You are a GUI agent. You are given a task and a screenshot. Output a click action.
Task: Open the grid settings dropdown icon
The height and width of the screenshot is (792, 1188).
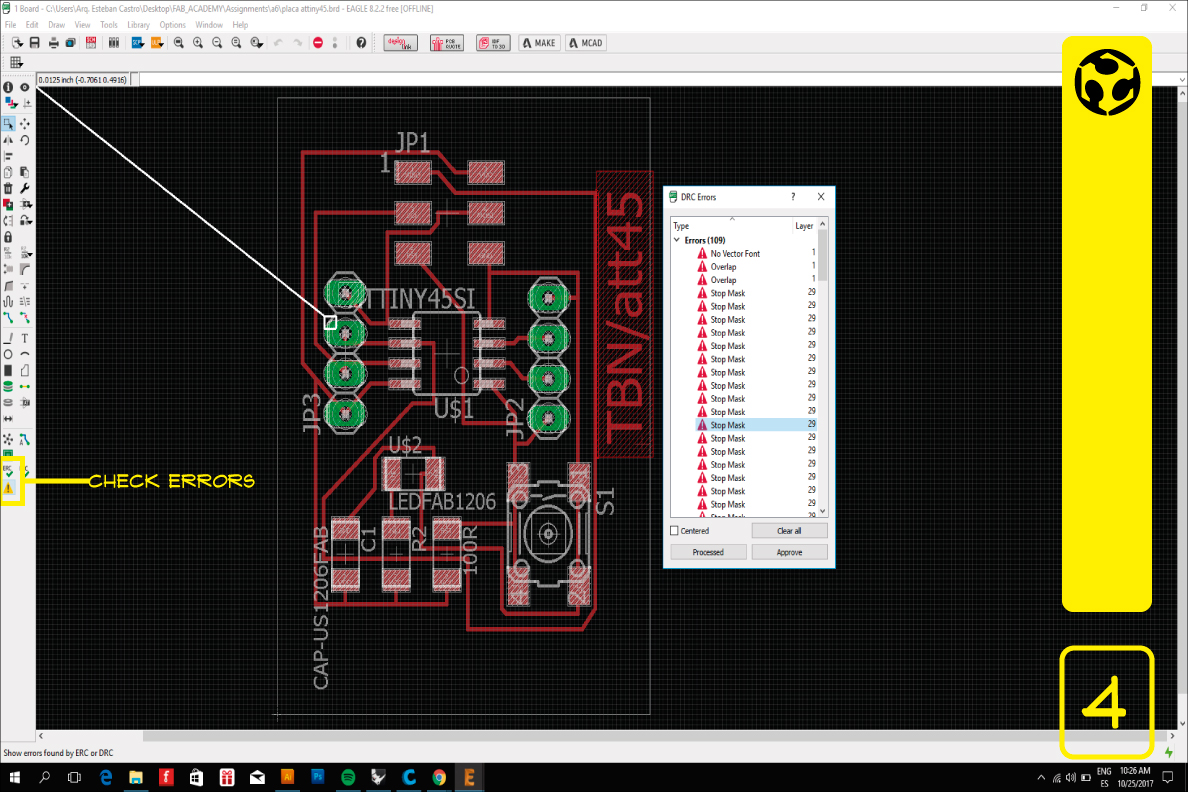tap(16, 62)
